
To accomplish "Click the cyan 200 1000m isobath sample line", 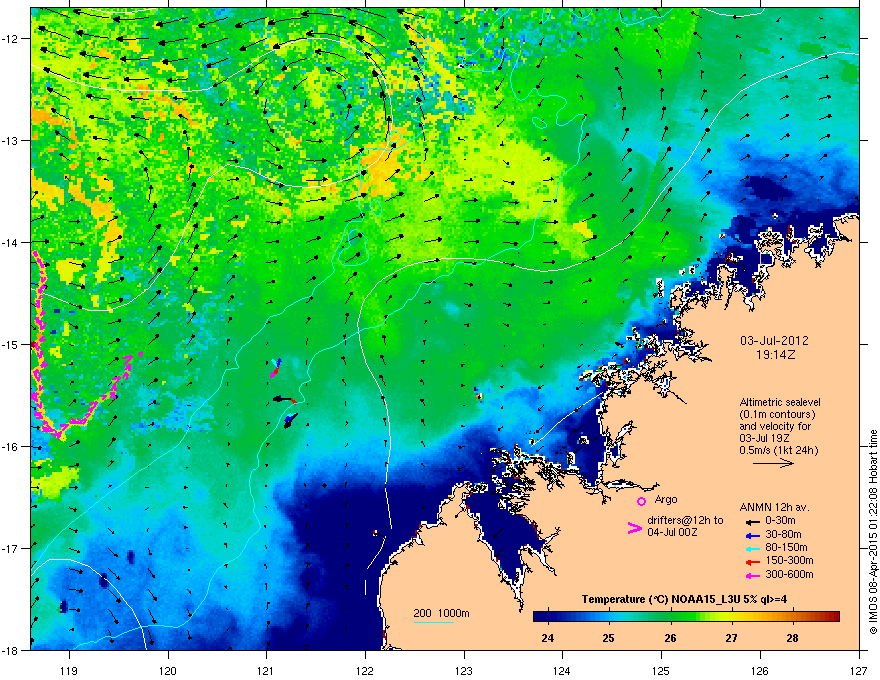I will 433,622.
